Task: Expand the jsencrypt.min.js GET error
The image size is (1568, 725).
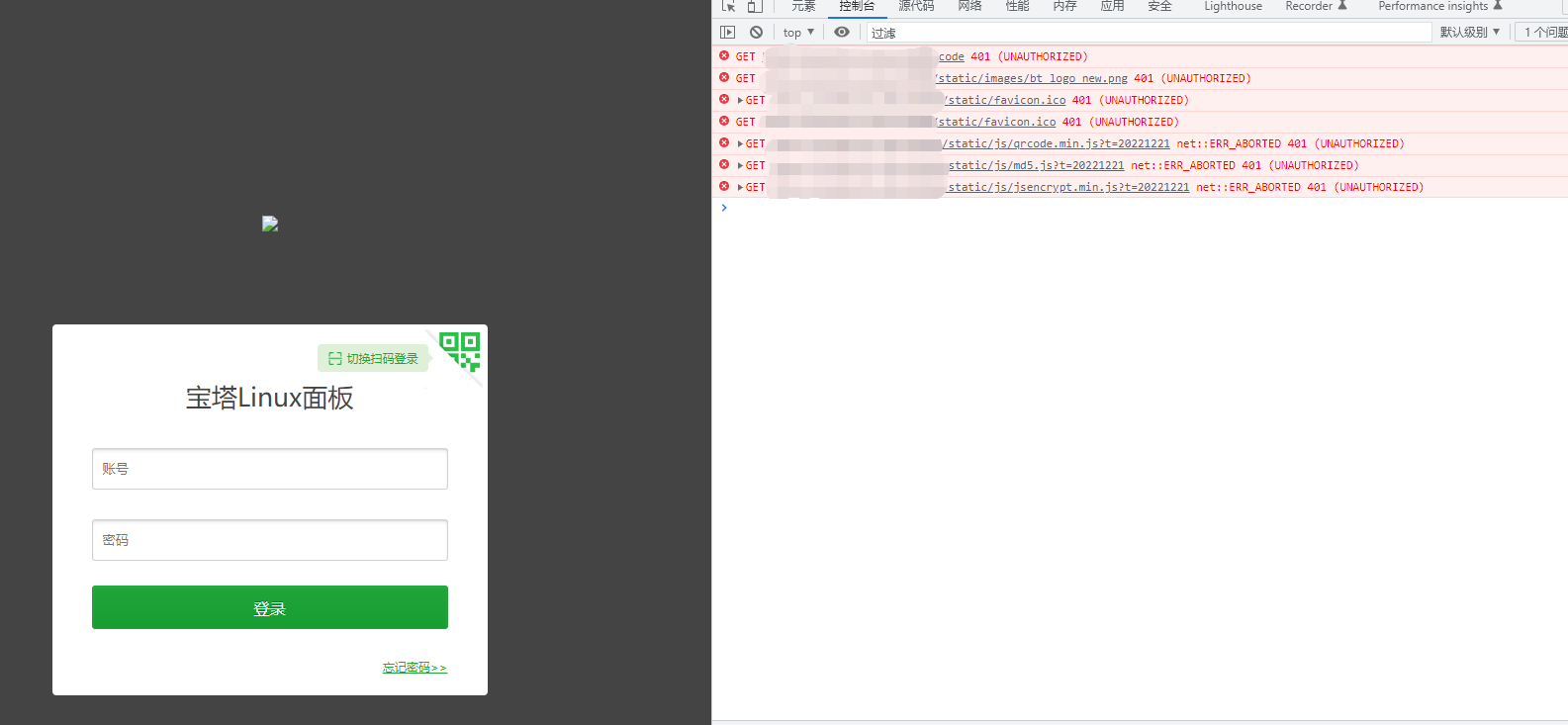Action: click(740, 187)
